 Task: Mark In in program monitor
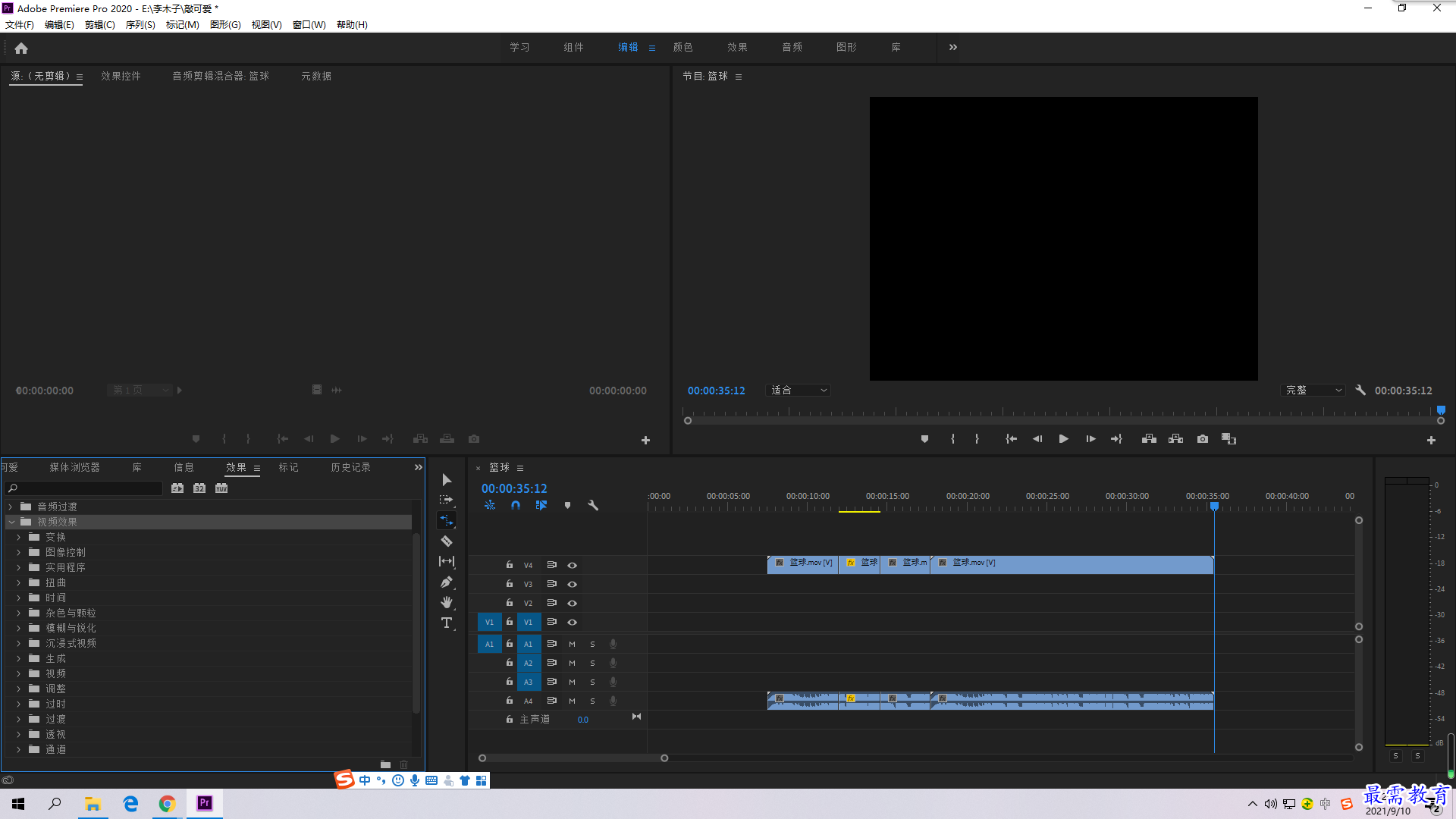click(952, 439)
